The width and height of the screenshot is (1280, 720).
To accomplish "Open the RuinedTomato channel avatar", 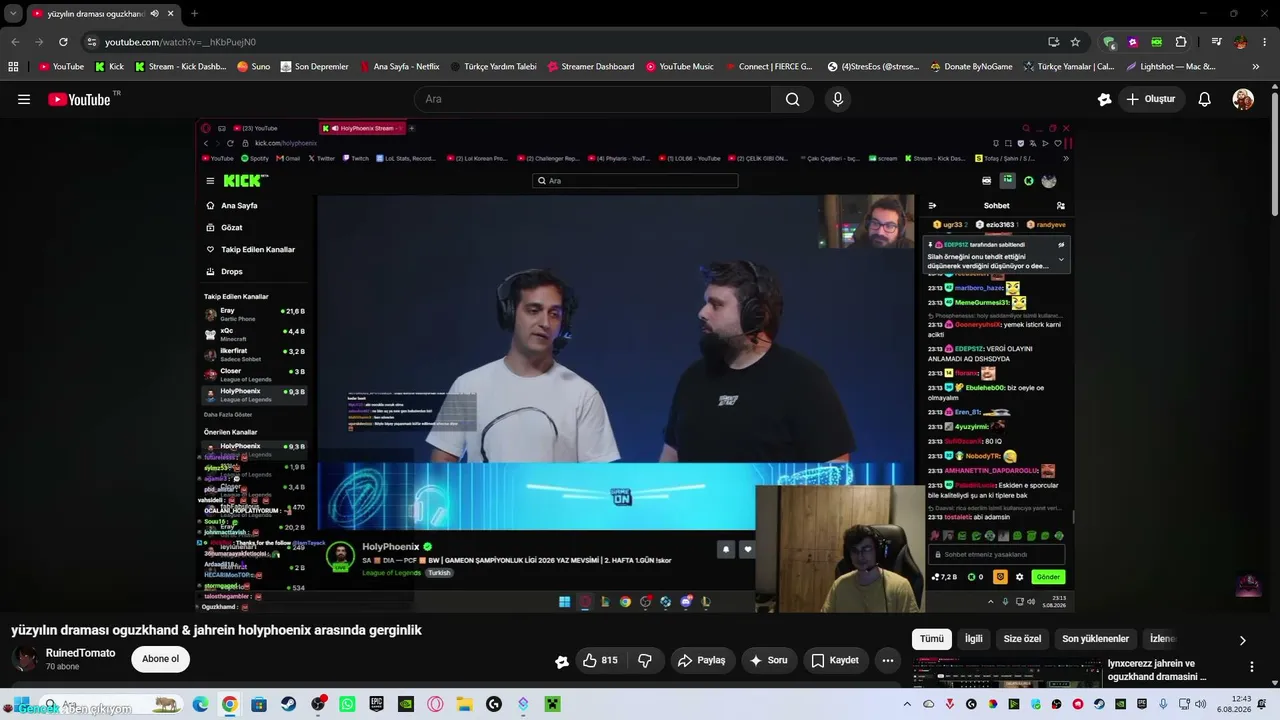I will coord(25,659).
